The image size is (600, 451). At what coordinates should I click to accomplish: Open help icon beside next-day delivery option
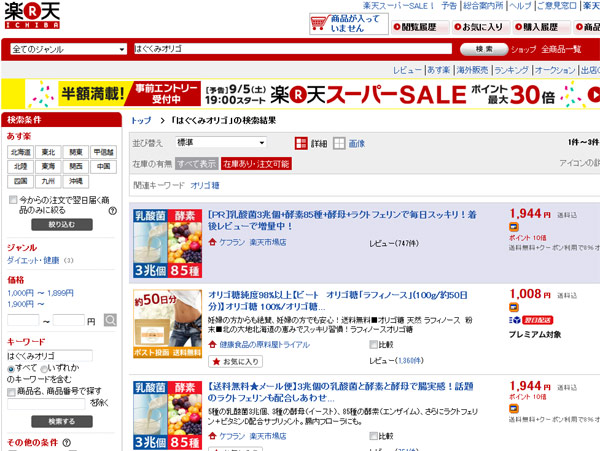112,211
